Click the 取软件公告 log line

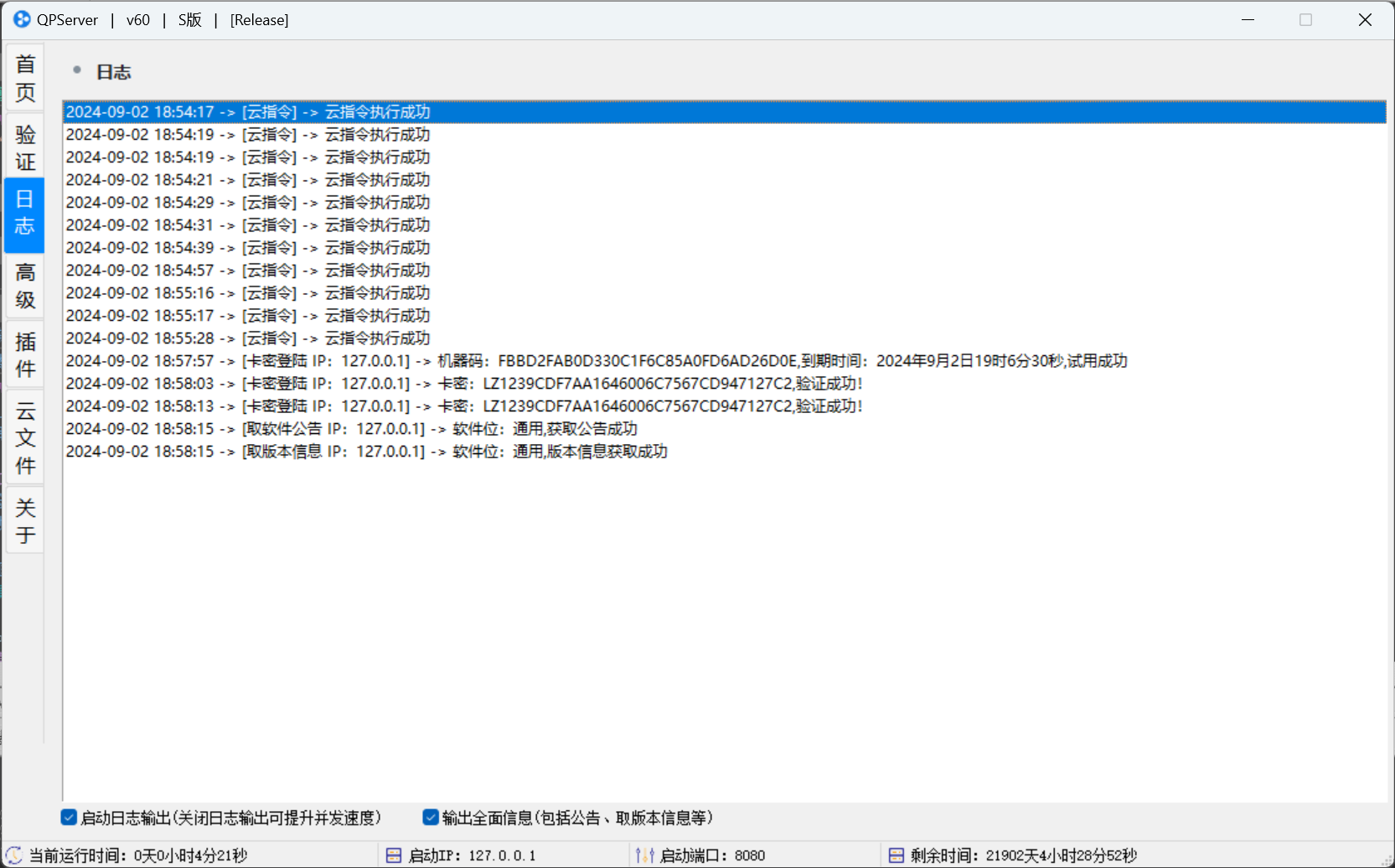(x=351, y=429)
